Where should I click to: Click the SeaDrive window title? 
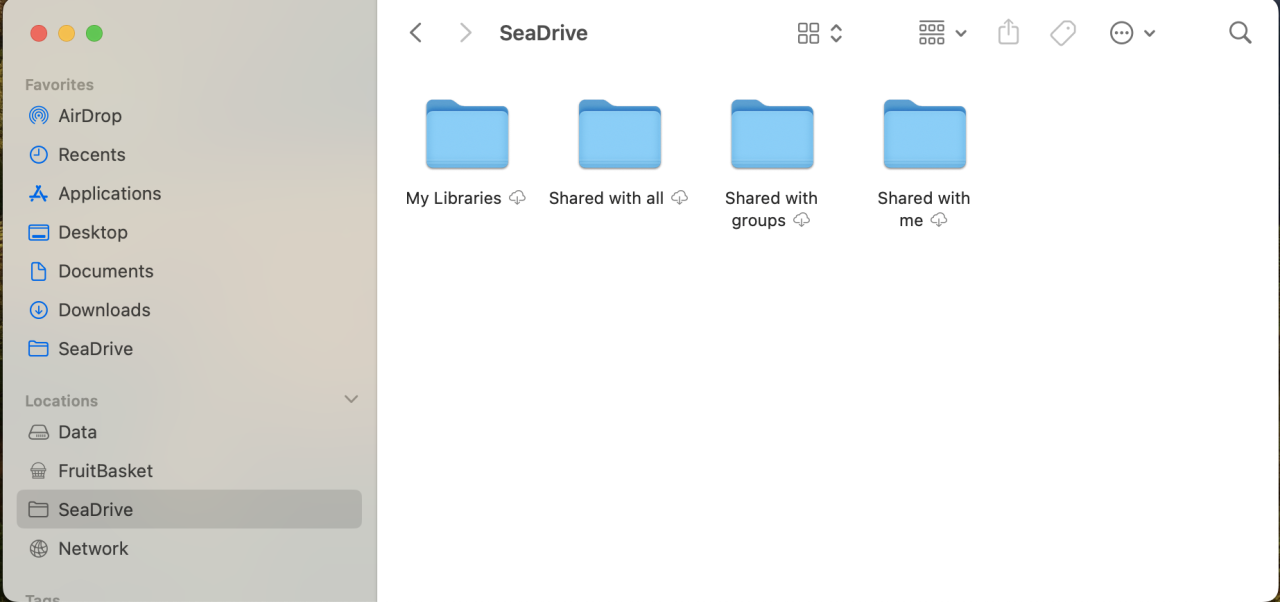(543, 33)
